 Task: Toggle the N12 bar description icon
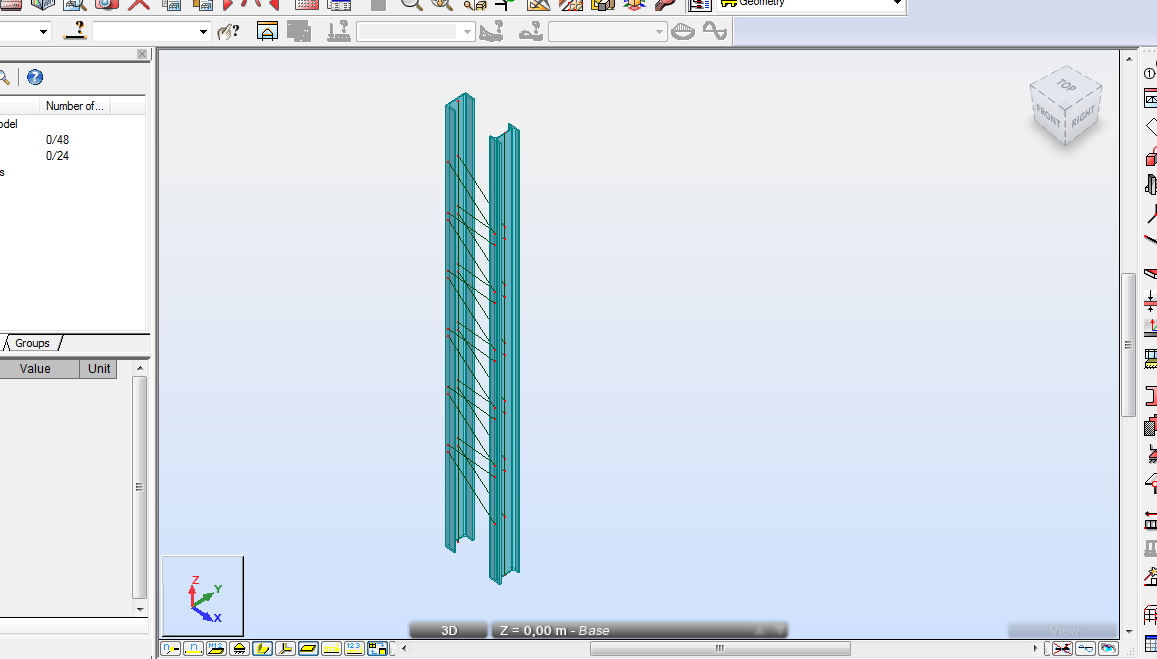tap(216, 649)
